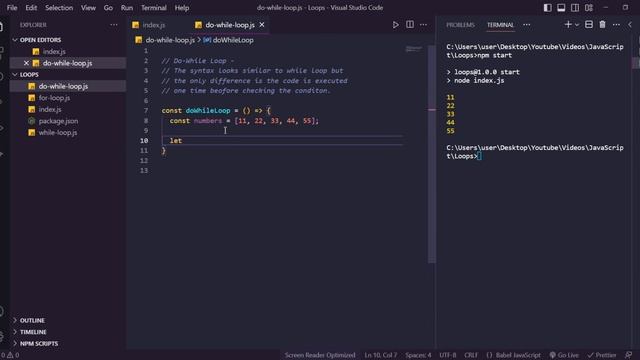Click the terminal prompt input area
This screenshot has height=360, width=640.
pyautogui.click(x=480, y=156)
